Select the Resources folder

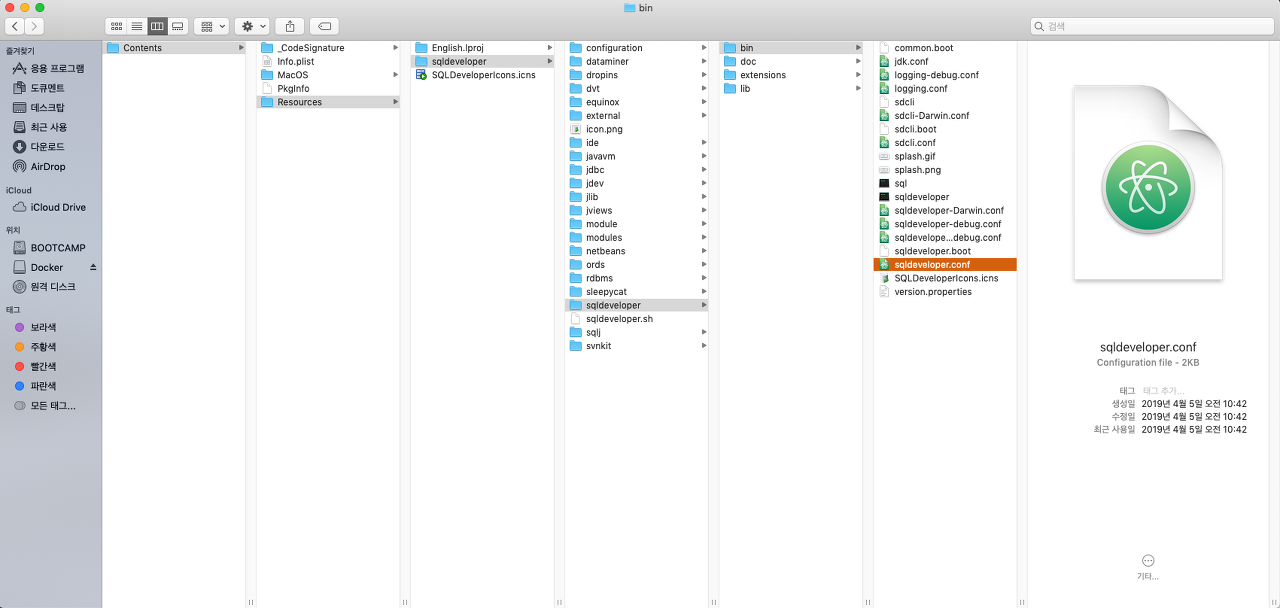pos(328,102)
